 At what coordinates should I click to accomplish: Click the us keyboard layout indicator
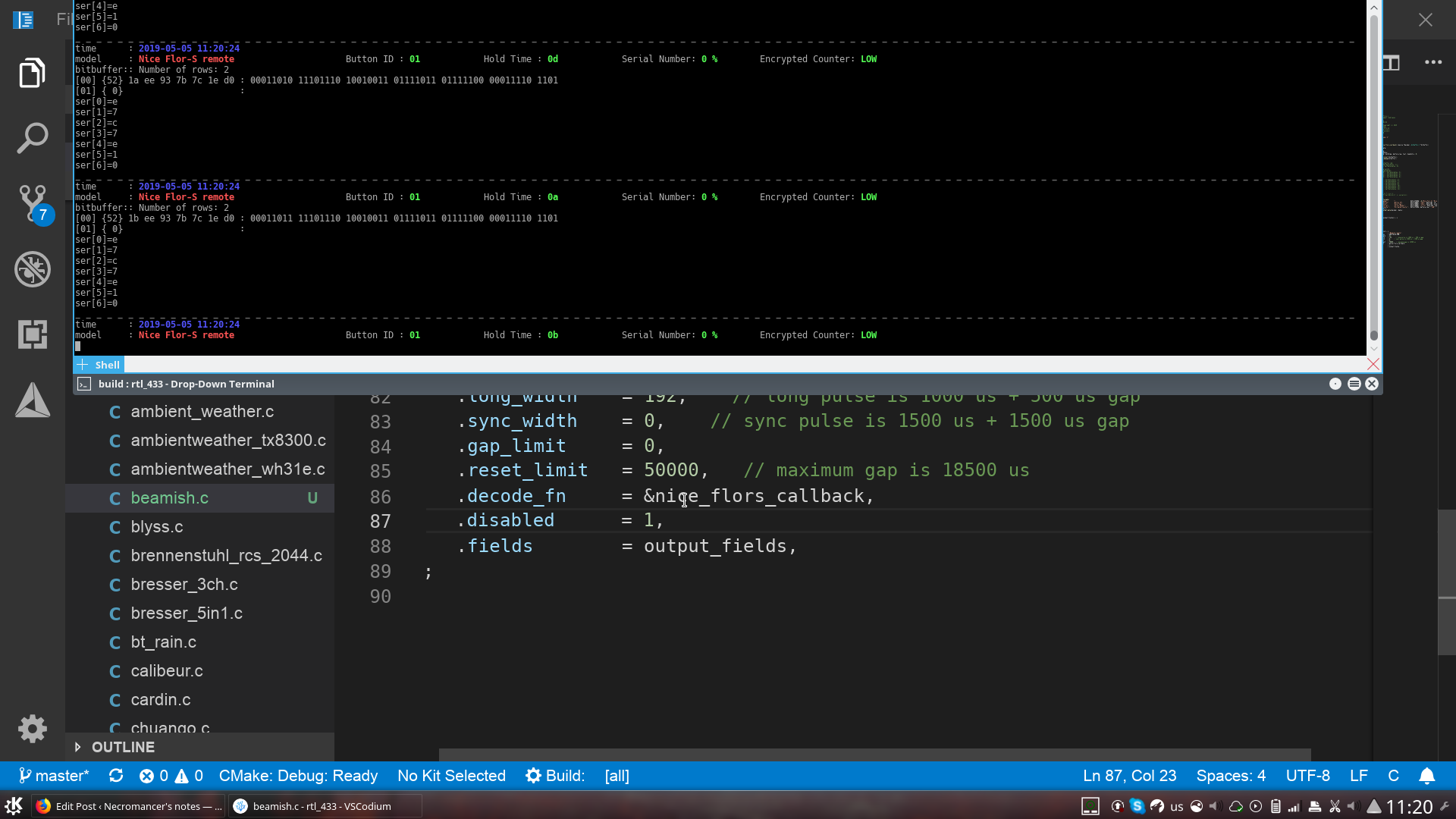[x=1176, y=807]
